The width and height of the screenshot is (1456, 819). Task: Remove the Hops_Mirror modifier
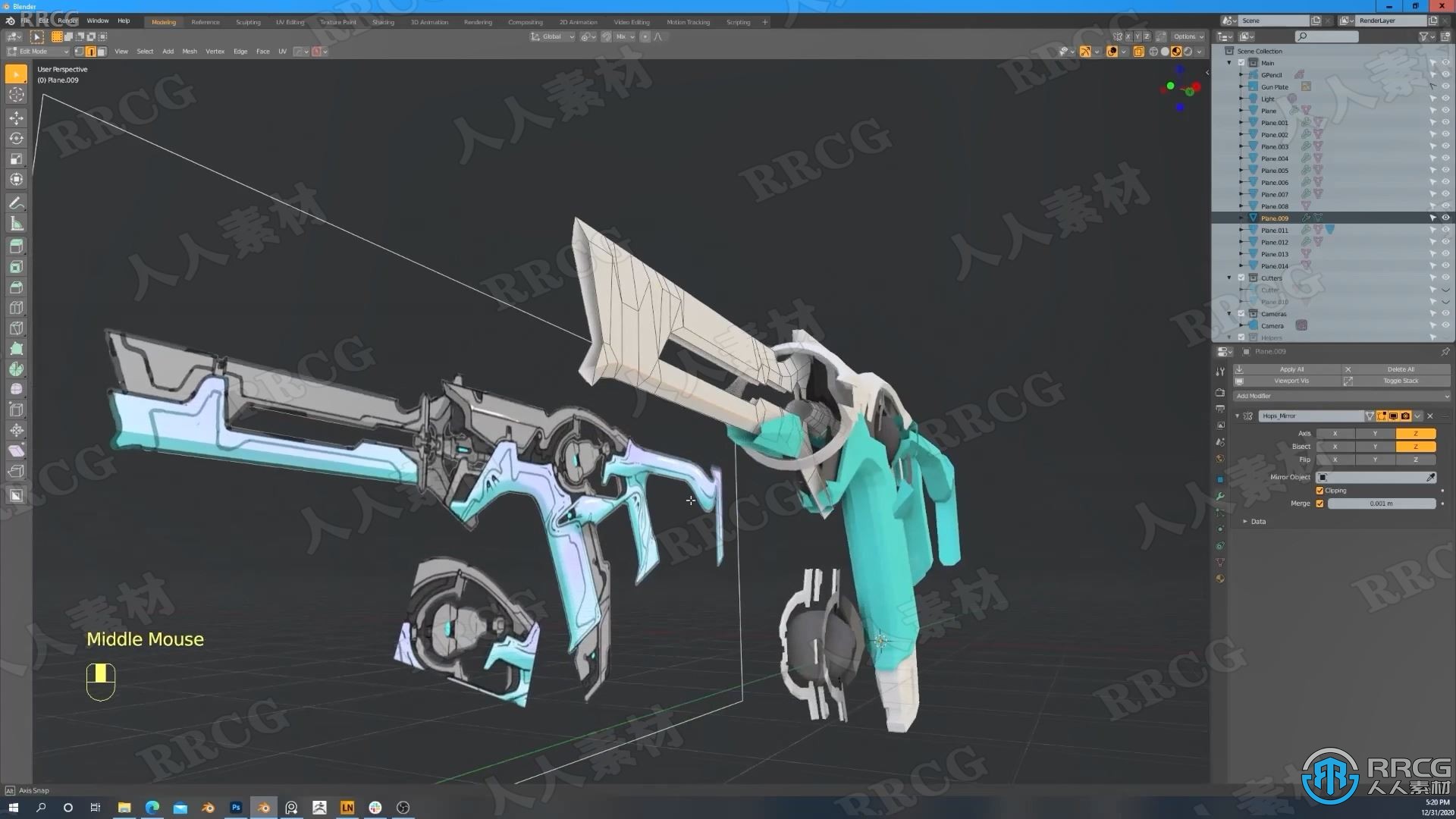[1430, 416]
